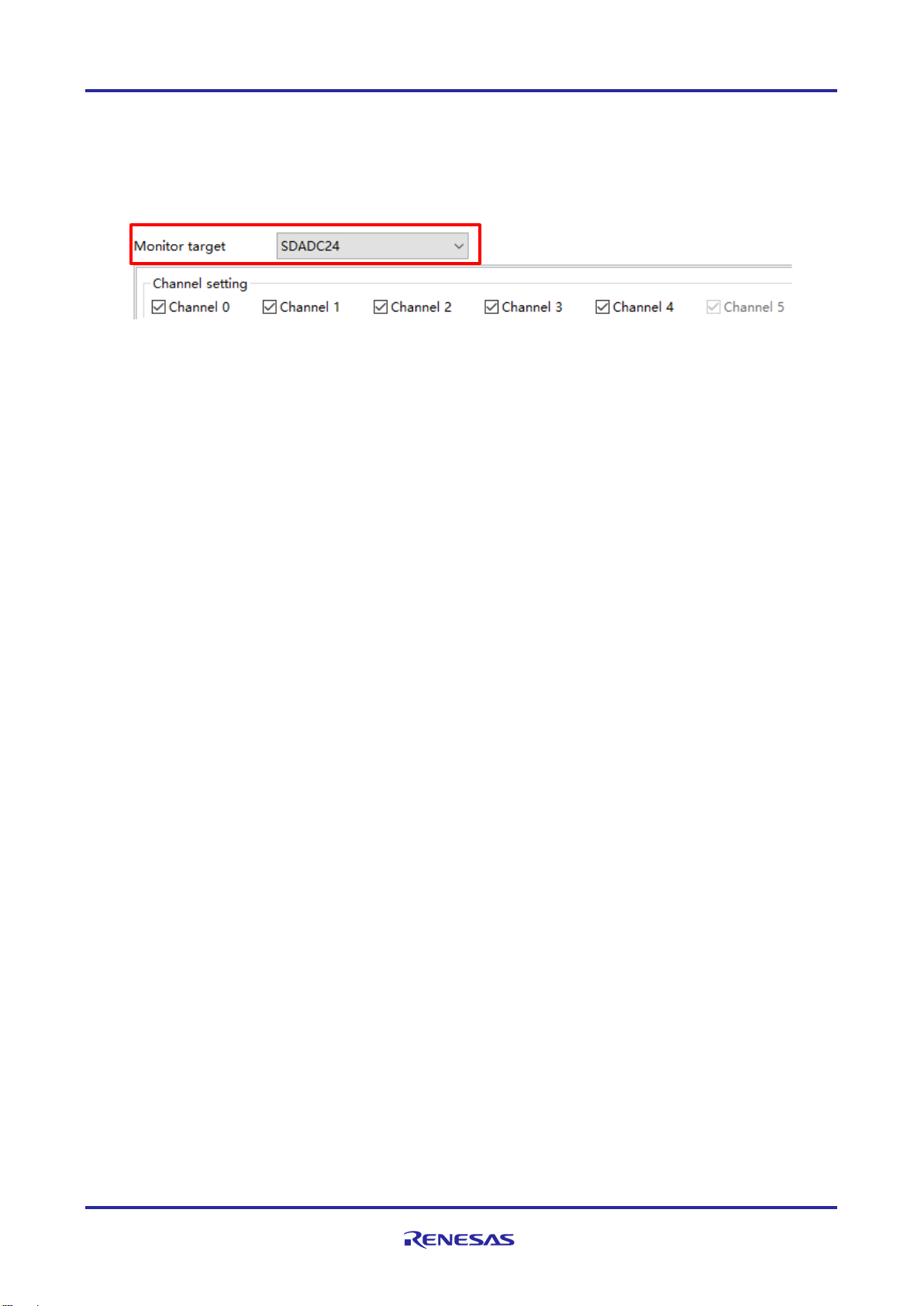
Task: Click the greyed-out Channel 5 checkbox
Action: click(x=713, y=307)
